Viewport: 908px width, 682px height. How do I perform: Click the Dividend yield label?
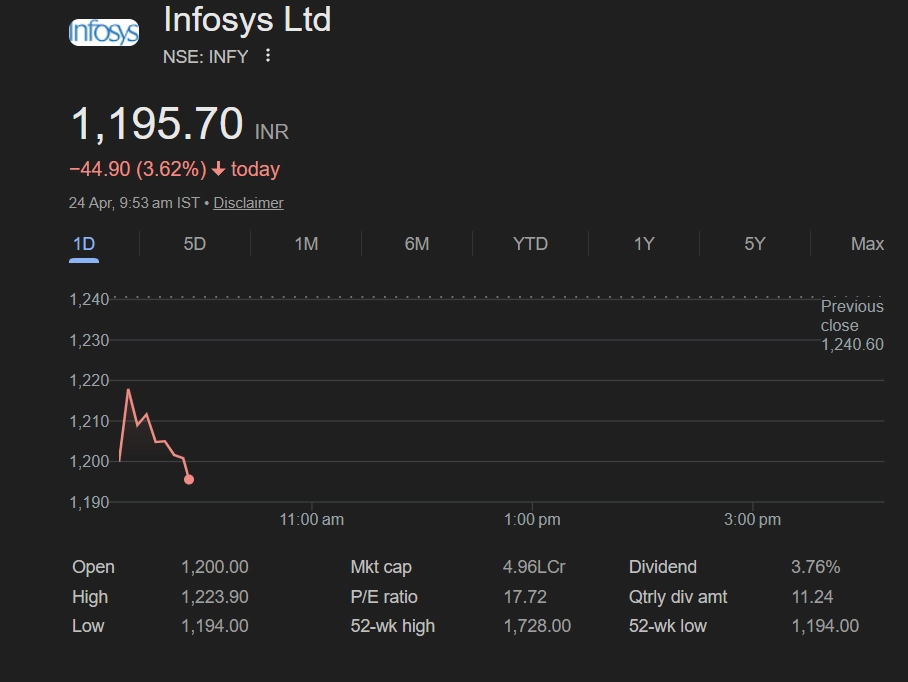tap(663, 567)
